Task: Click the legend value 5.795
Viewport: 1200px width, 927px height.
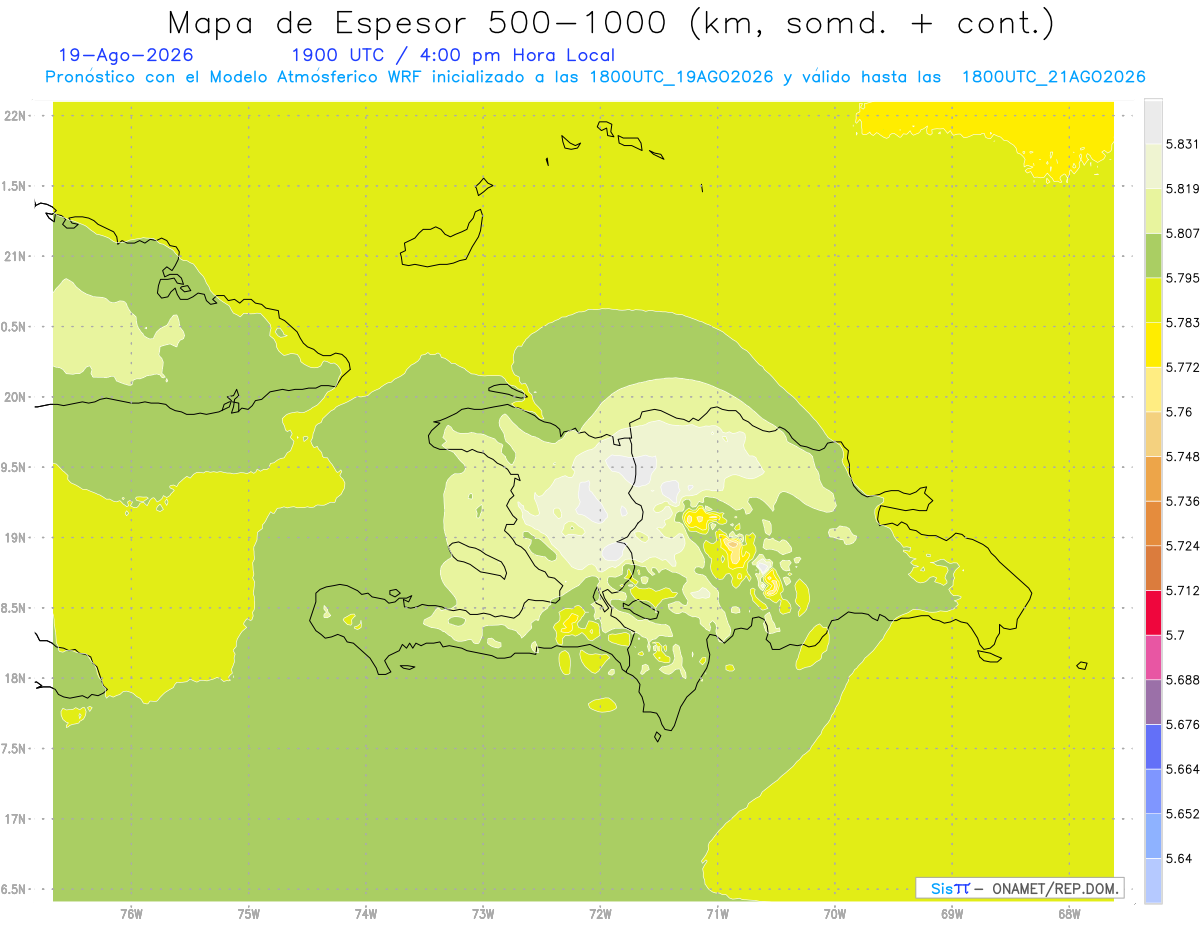Action: (x=1183, y=278)
